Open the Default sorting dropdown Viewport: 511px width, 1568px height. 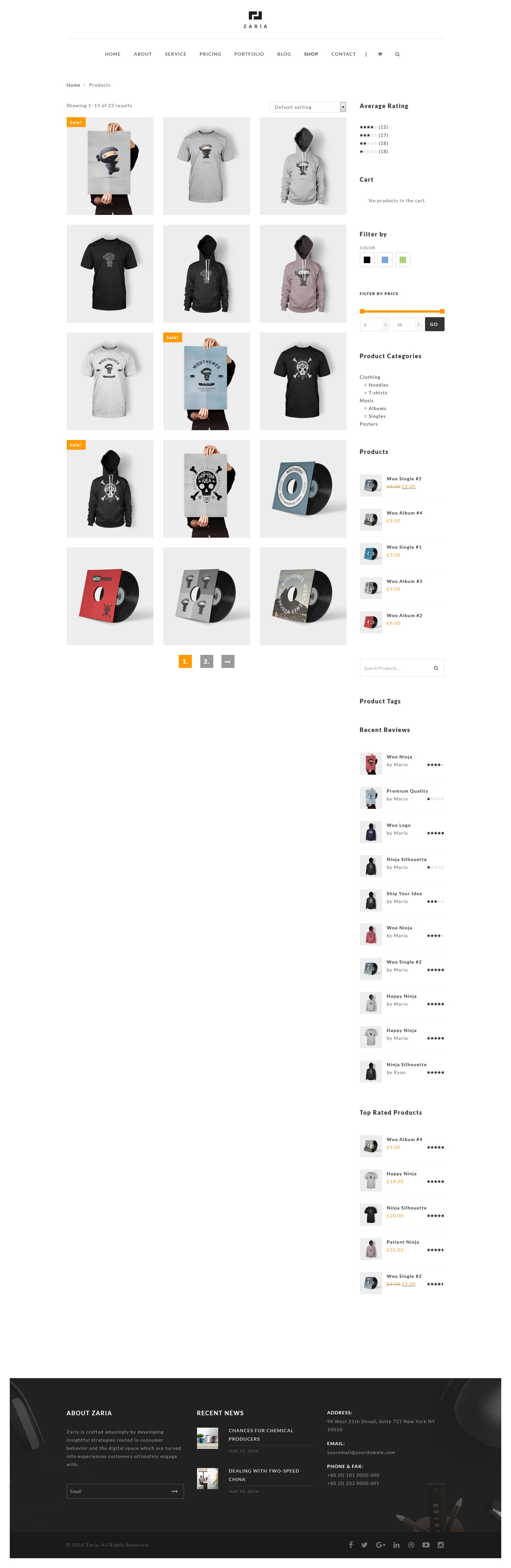point(308,107)
